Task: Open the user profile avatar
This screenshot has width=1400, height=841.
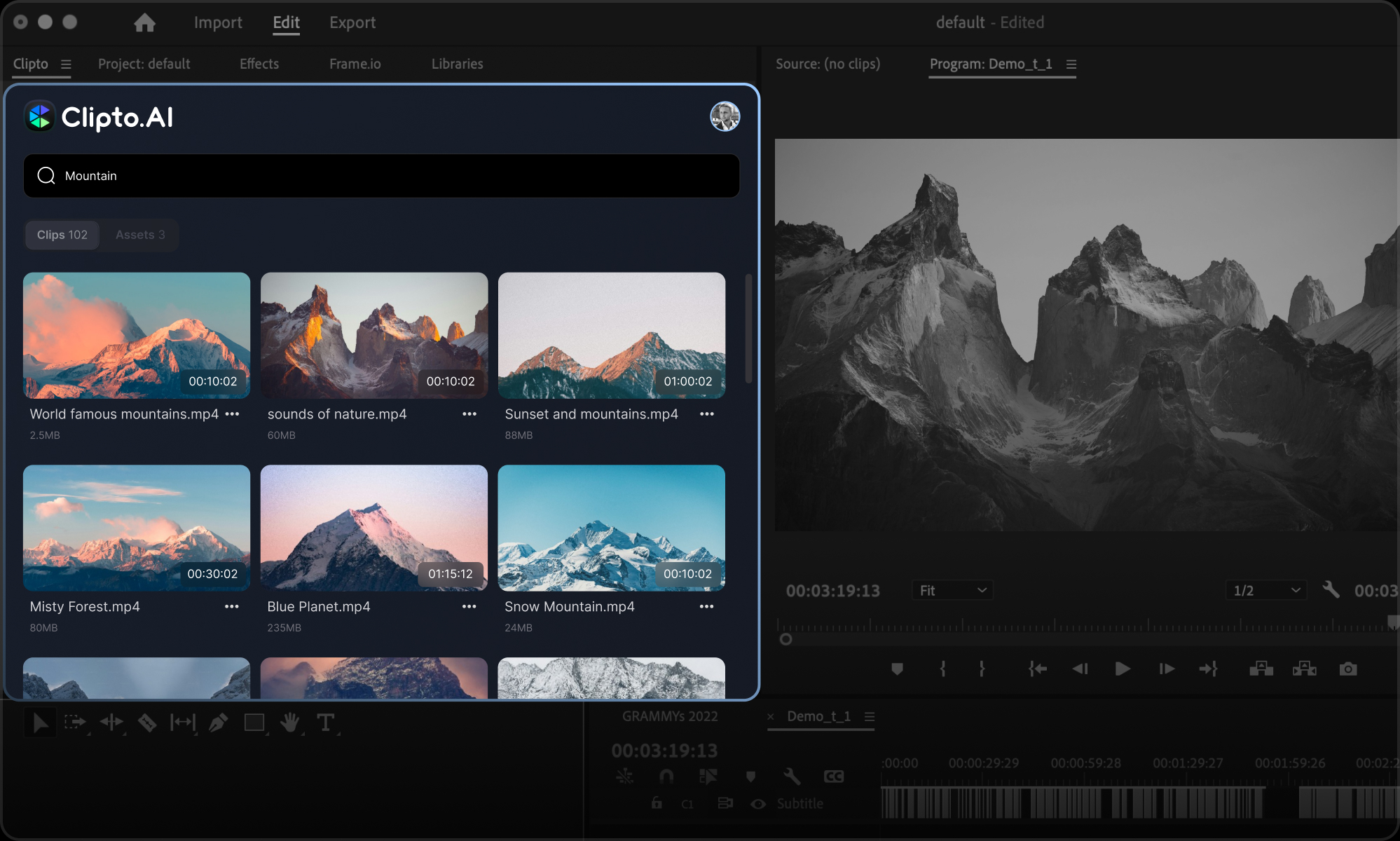Action: (725, 116)
